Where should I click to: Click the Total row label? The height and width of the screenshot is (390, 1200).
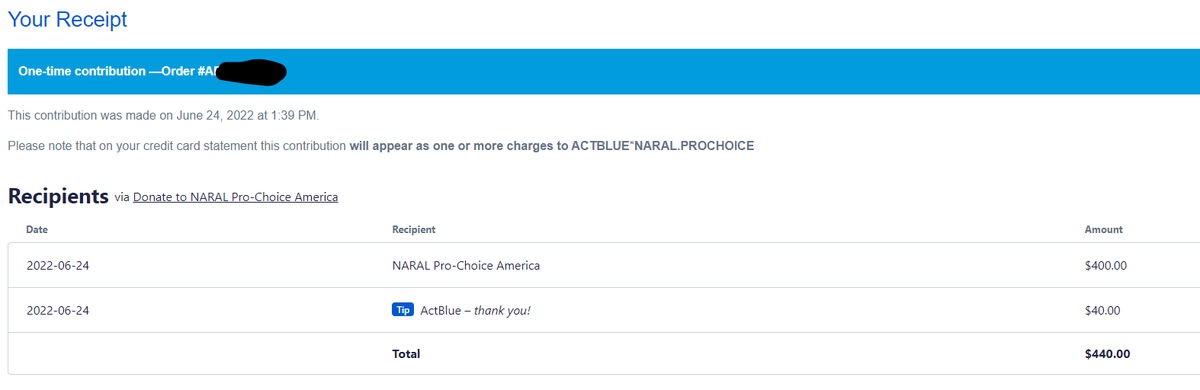point(406,354)
